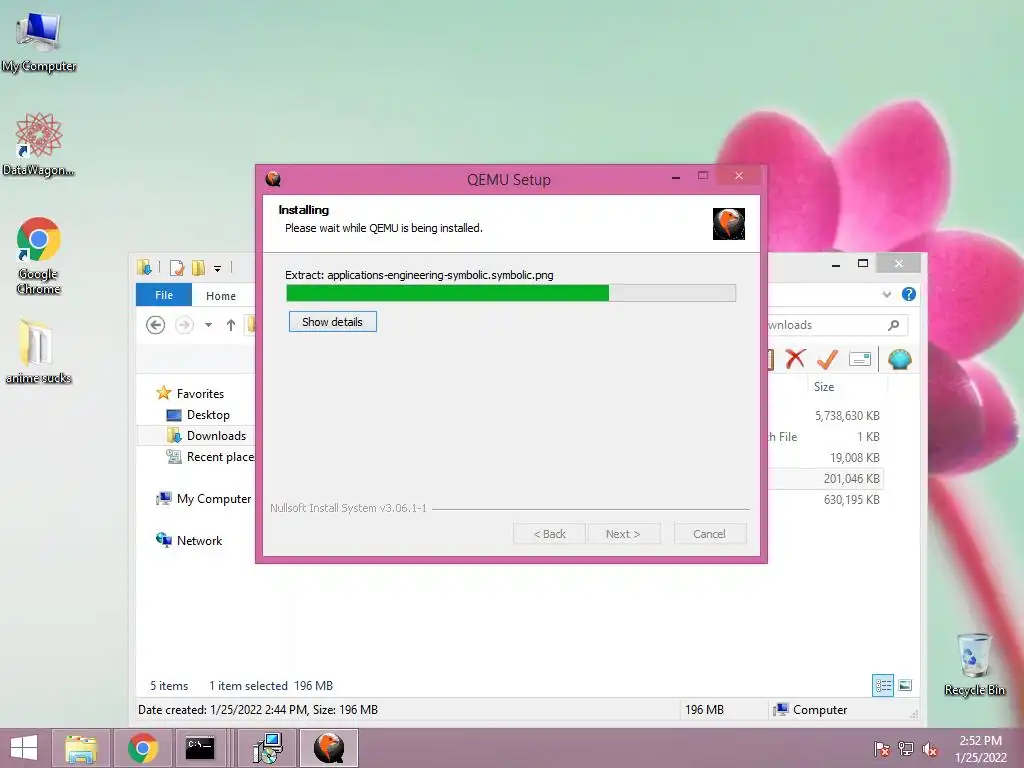
Task: Click Downloads folder icon in Explorer title bar
Action: (x=145, y=267)
